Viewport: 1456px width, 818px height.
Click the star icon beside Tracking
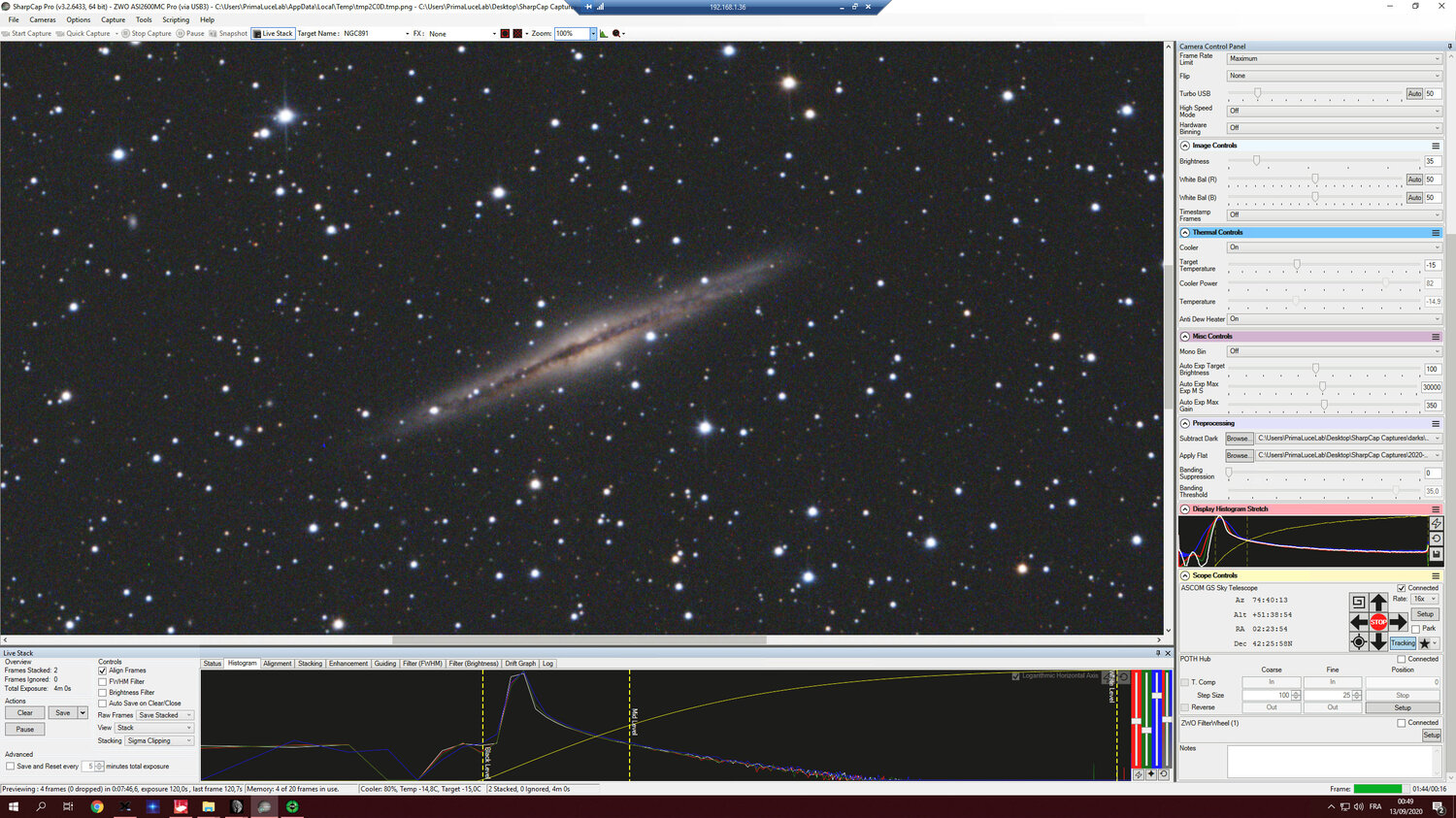(x=1425, y=643)
